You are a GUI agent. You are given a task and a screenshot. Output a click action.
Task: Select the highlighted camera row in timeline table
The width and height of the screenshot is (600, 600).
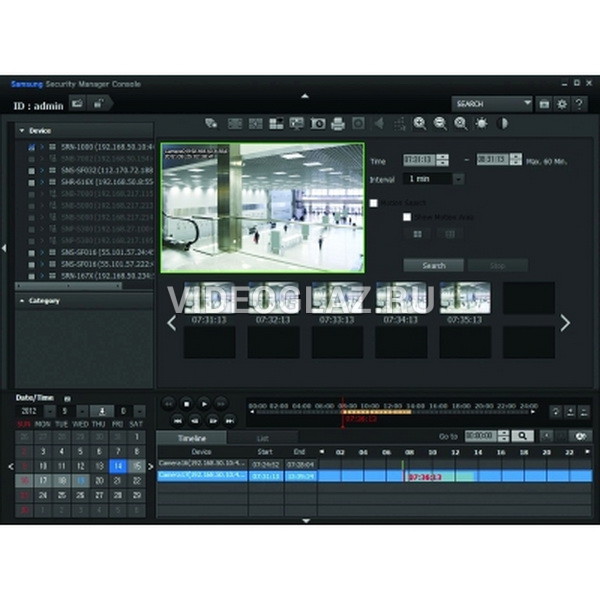point(237,476)
